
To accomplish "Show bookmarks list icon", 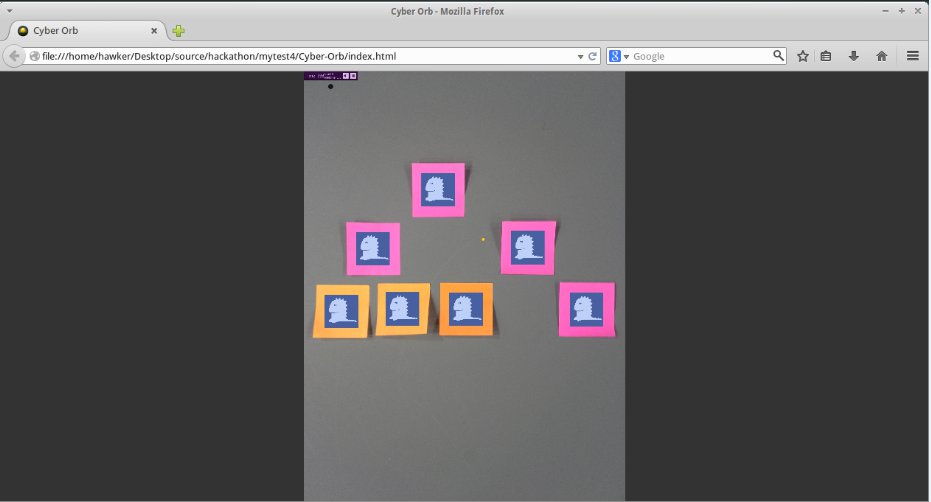I will (826, 56).
